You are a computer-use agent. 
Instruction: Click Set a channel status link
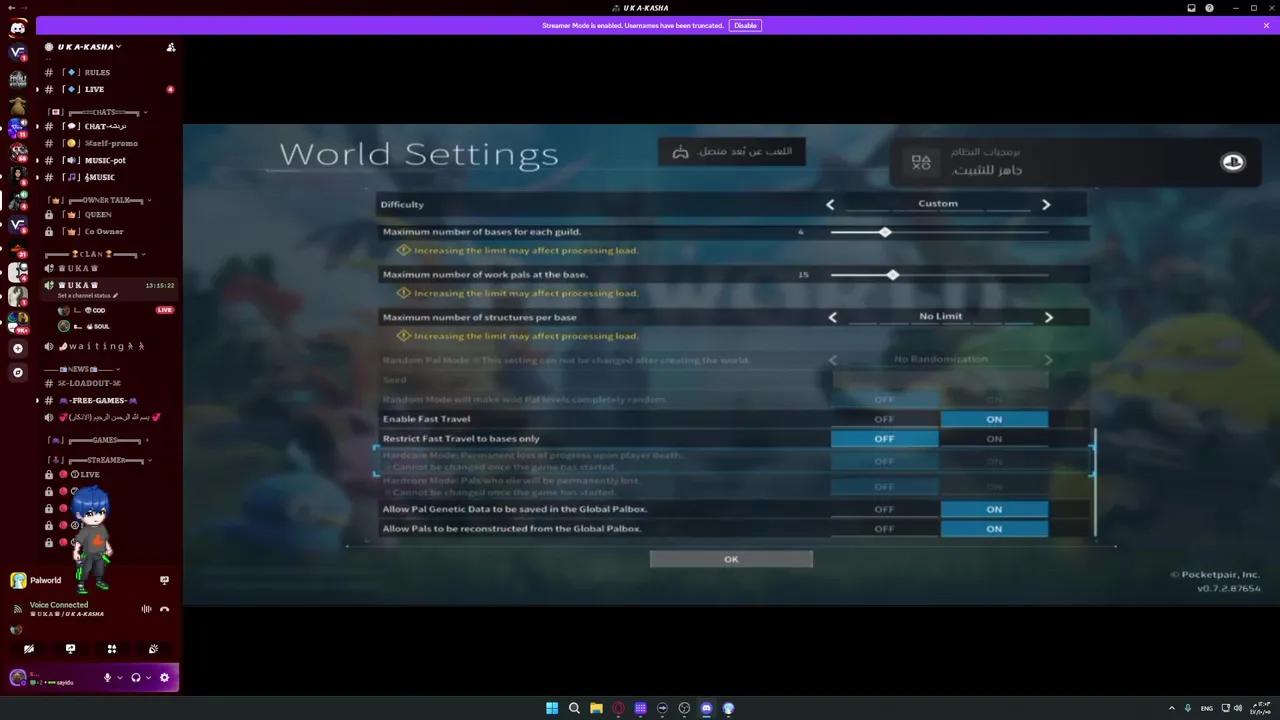[87, 296]
